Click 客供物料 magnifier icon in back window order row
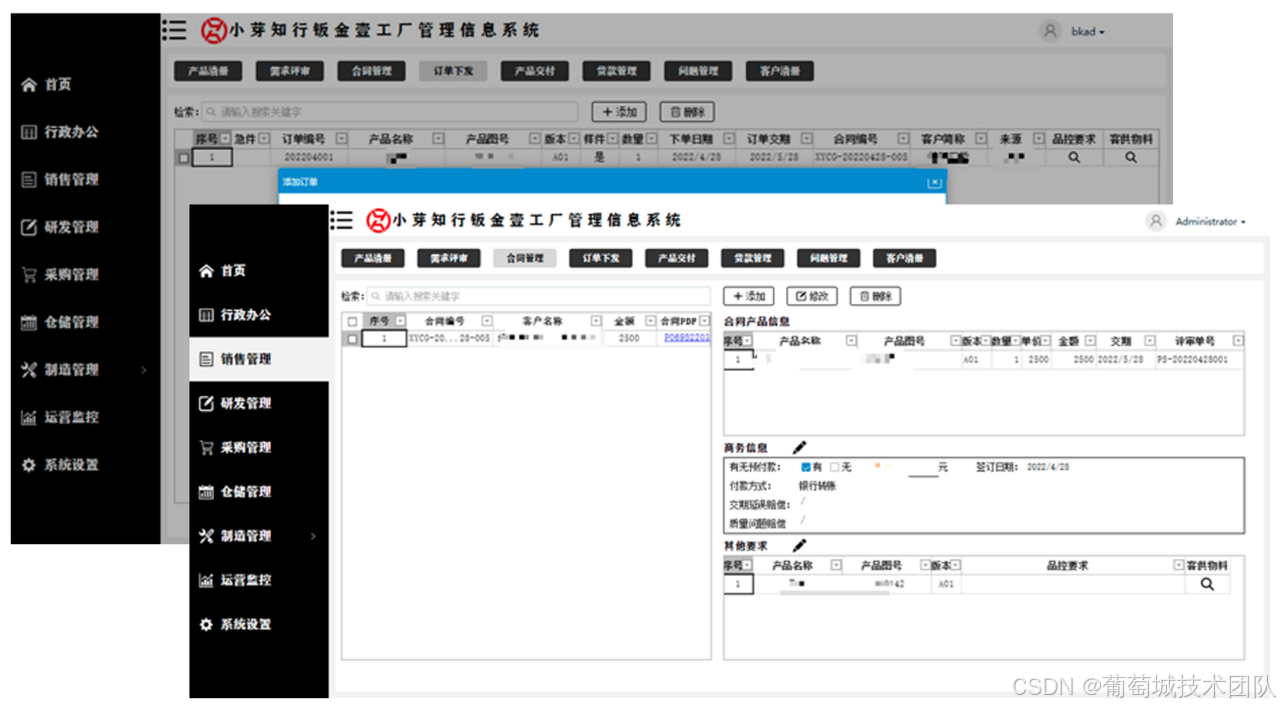Screen dimensions: 1280x708 tap(1131, 157)
